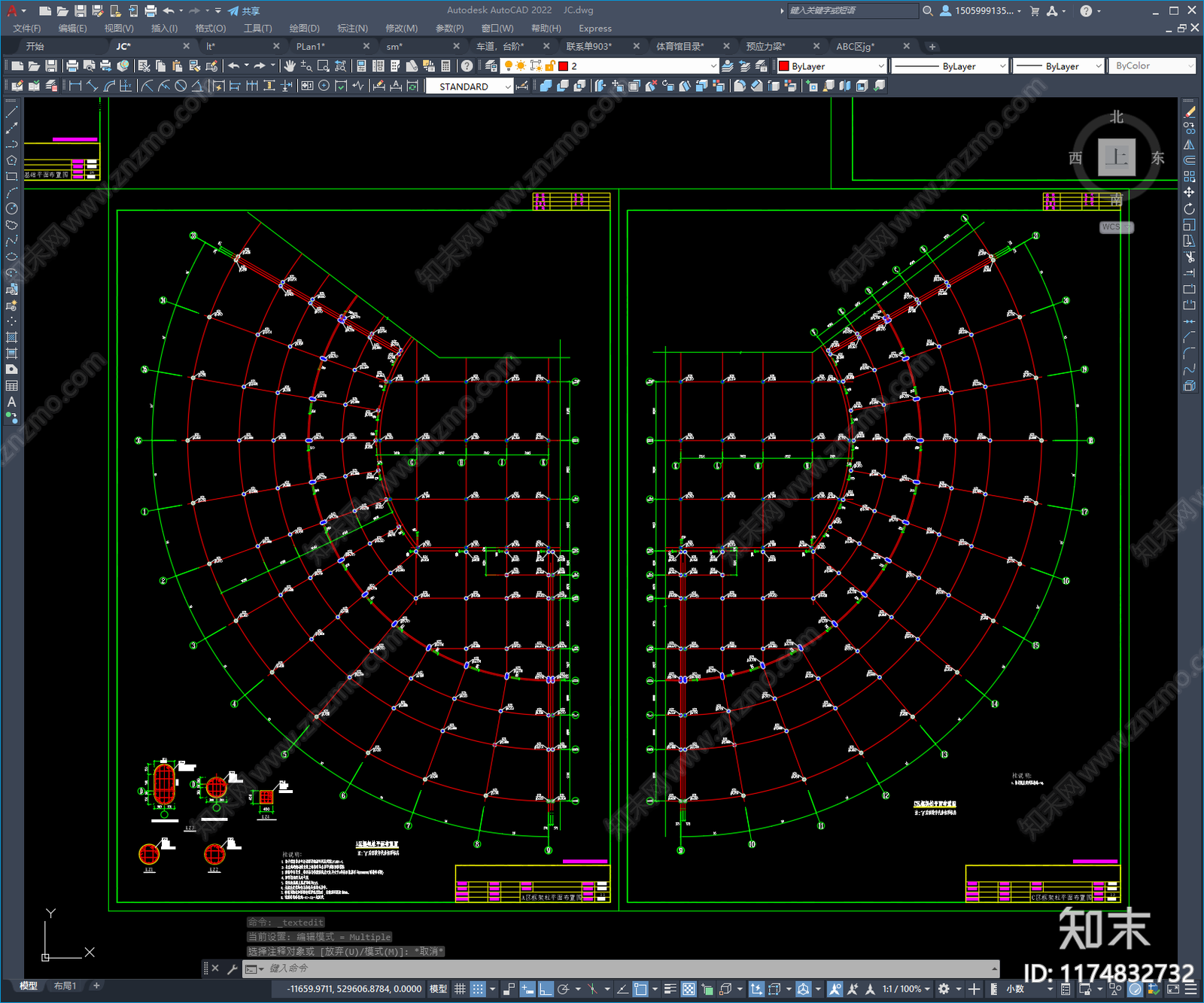The height and width of the screenshot is (1003, 1204).
Task: Toggle ortho mode in status bar
Action: tap(546, 989)
